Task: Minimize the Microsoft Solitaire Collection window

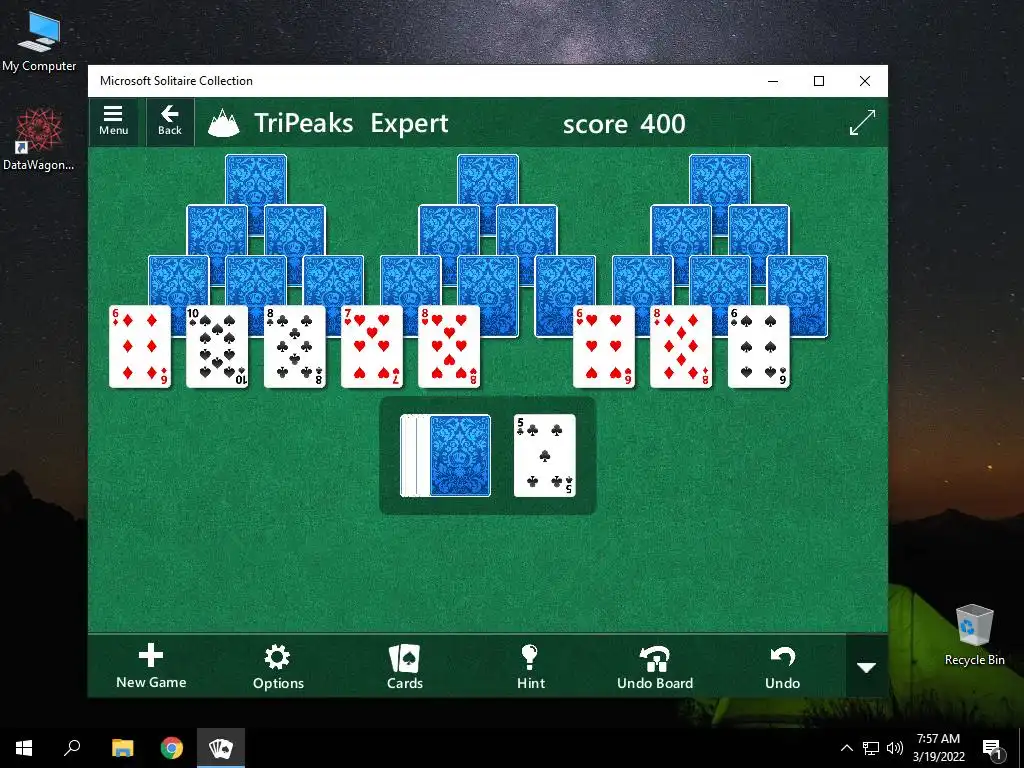Action: [x=773, y=81]
